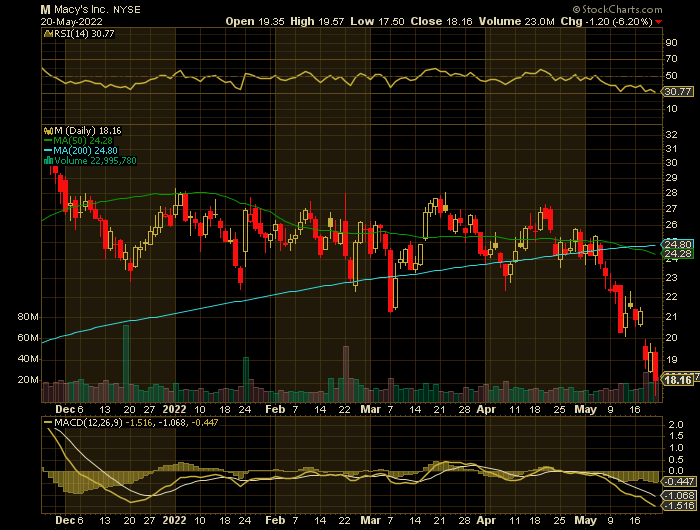This screenshot has height=530, width=700.
Task: Click the Volume 22,995,780 legend text
Action: point(95,161)
